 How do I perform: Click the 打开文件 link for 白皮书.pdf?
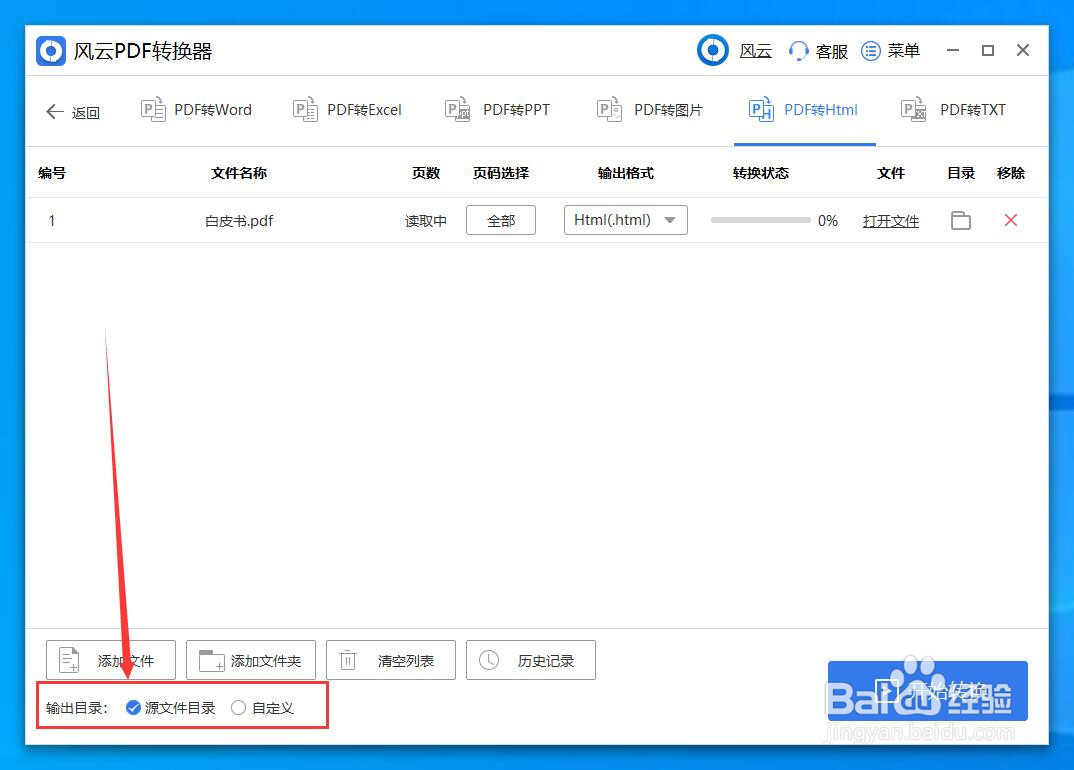pyautogui.click(x=890, y=221)
